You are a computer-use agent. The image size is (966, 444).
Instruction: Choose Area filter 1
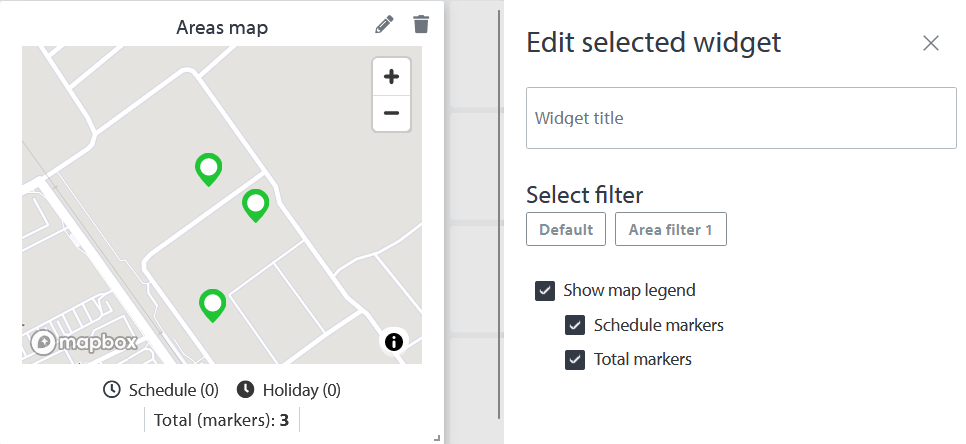click(670, 229)
